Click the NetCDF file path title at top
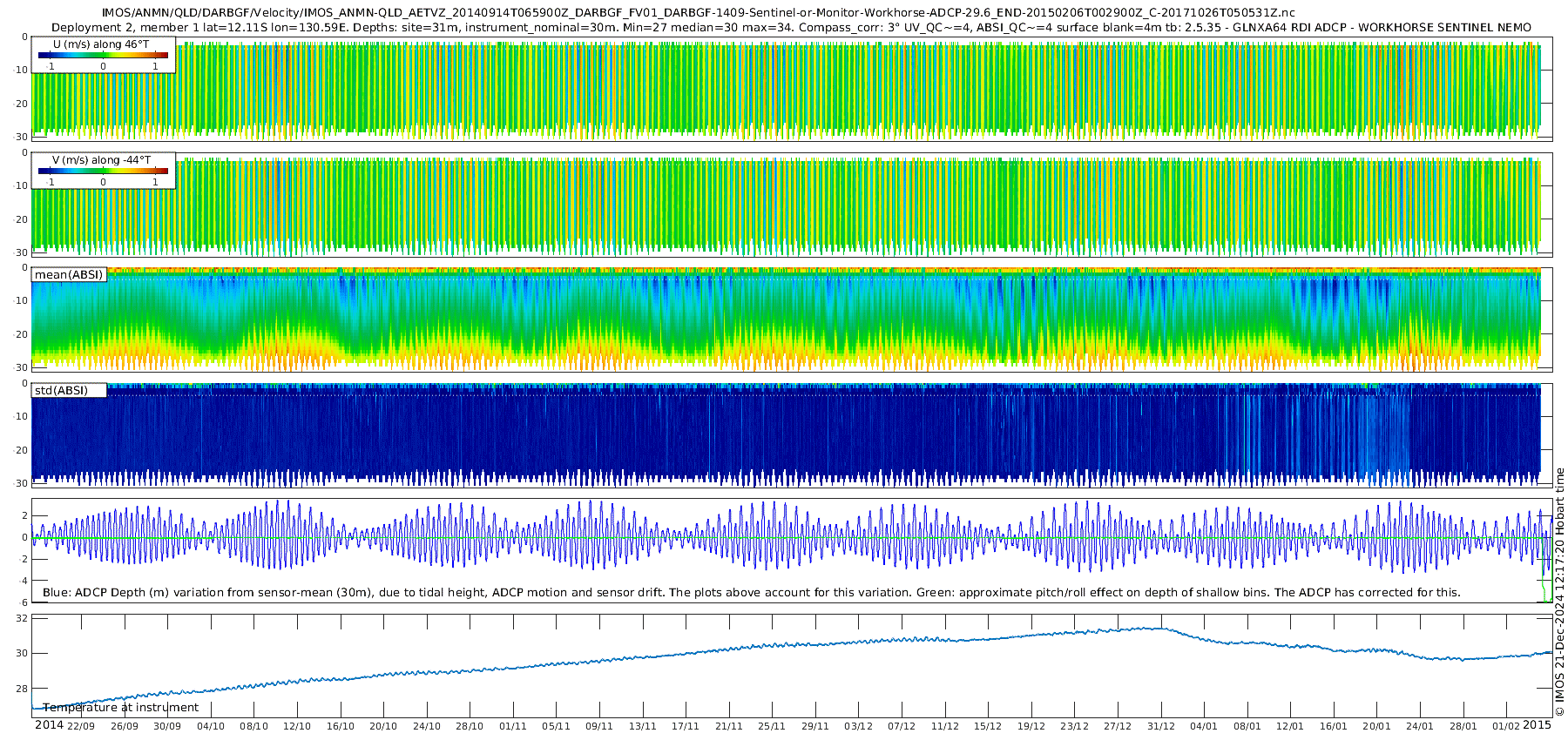Image resolution: width=1568 pixels, height=740 pixels. (x=698, y=13)
